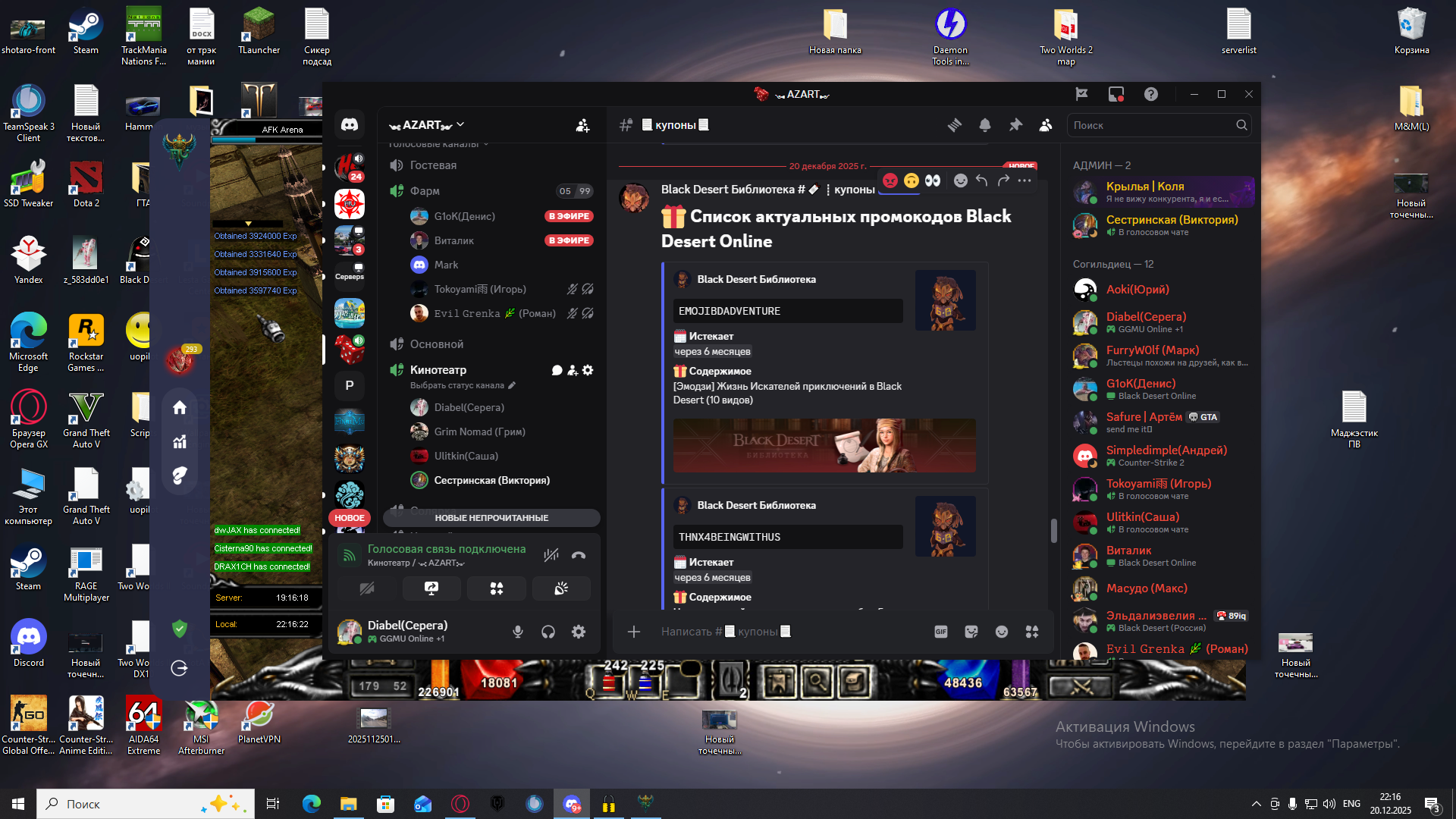Open pinned messages with the pin icon
Viewport: 1456px width, 819px height.
(x=1015, y=125)
